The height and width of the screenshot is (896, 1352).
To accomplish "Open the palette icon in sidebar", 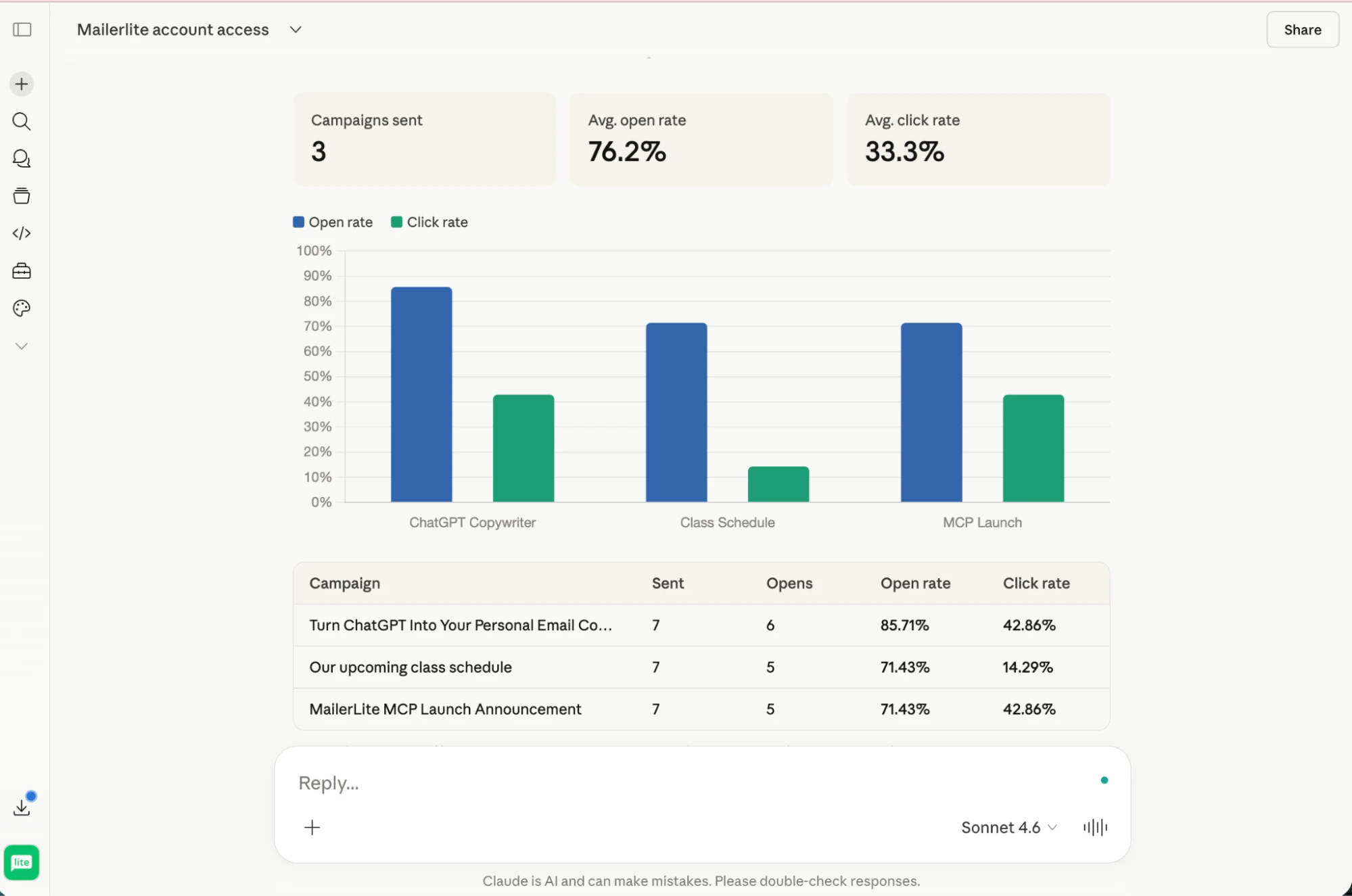I will click(x=22, y=308).
